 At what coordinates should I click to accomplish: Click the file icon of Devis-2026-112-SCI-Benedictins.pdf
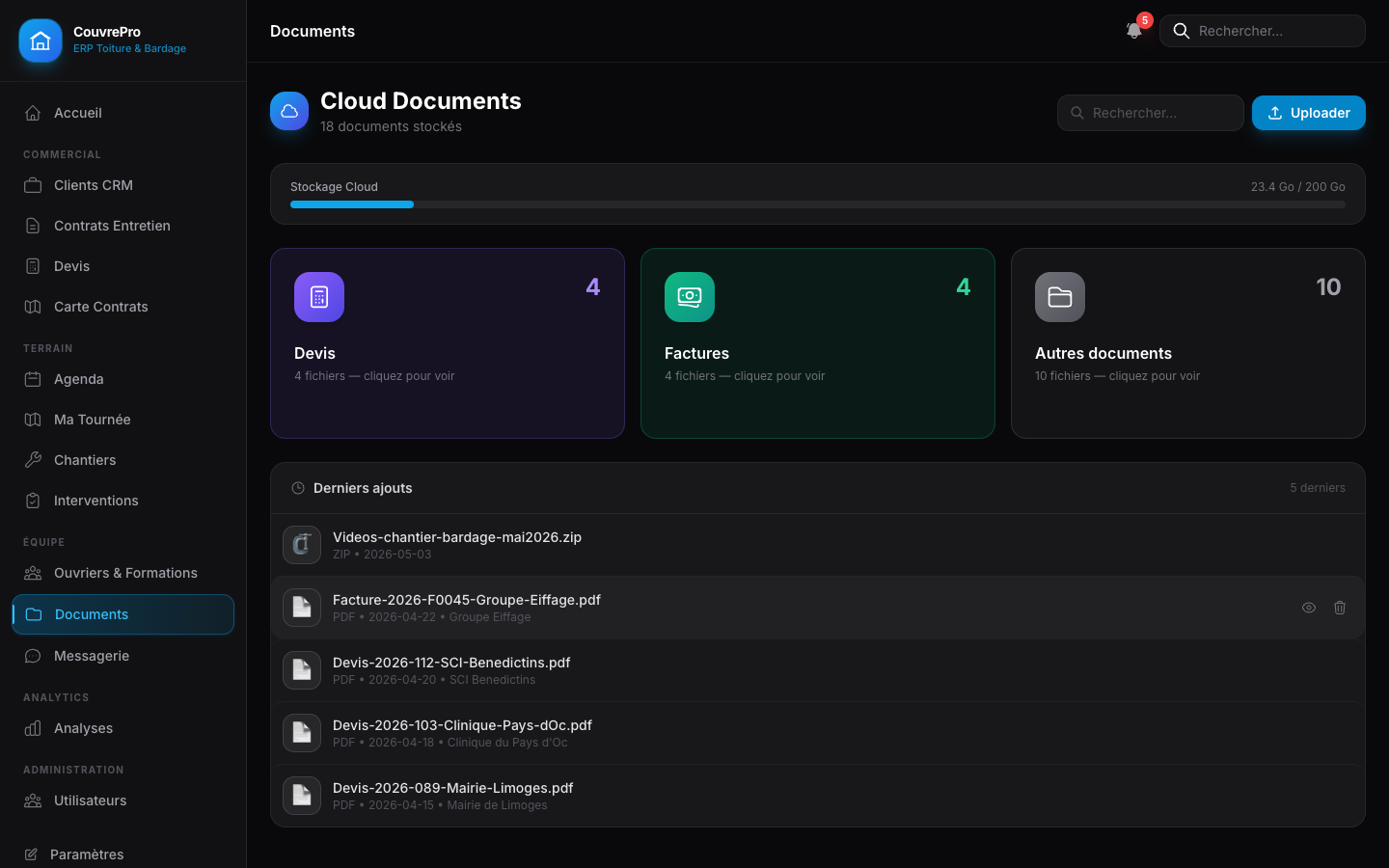click(x=302, y=670)
